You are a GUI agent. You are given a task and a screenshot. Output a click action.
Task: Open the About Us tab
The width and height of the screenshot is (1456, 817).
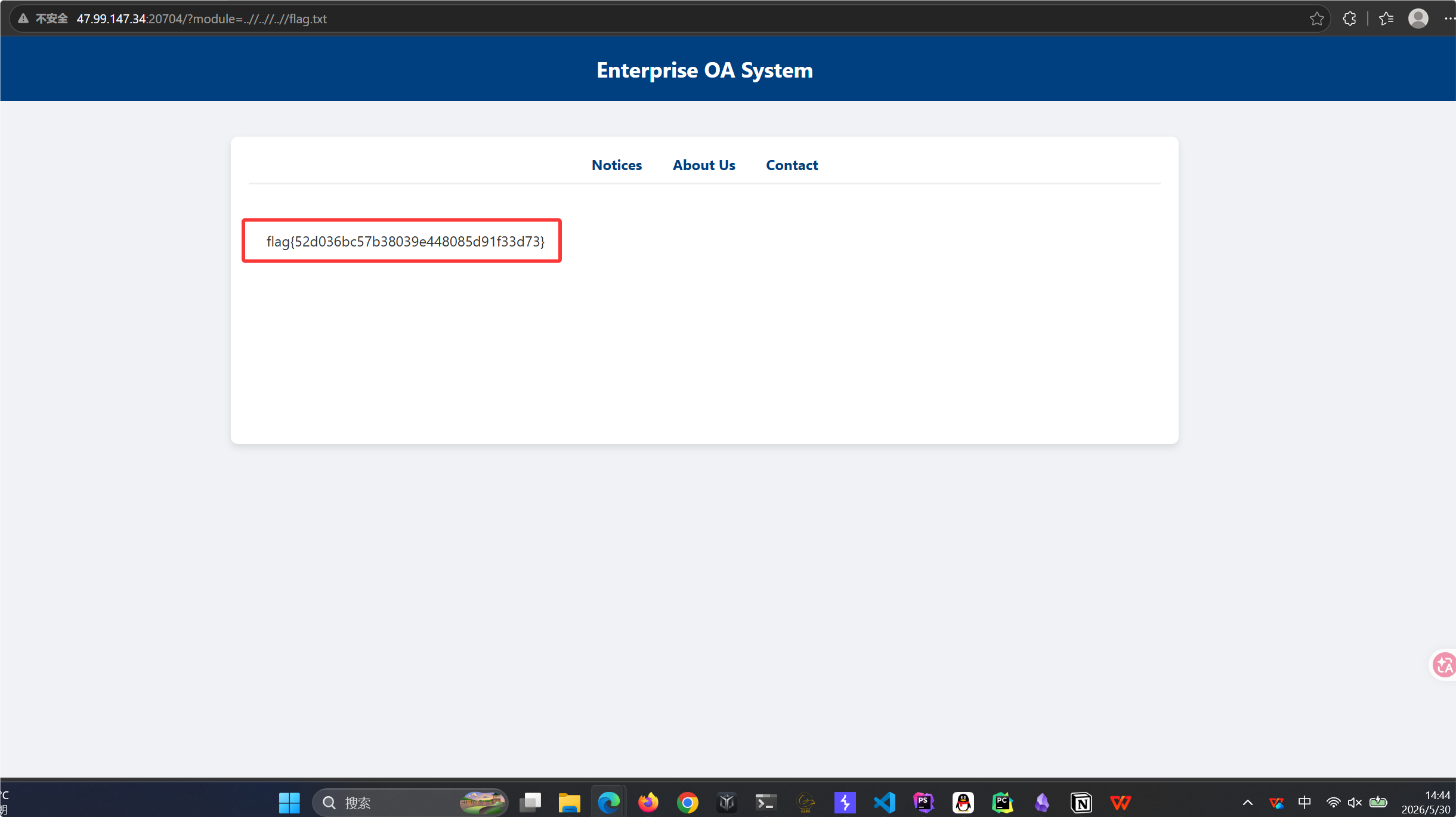click(x=704, y=165)
